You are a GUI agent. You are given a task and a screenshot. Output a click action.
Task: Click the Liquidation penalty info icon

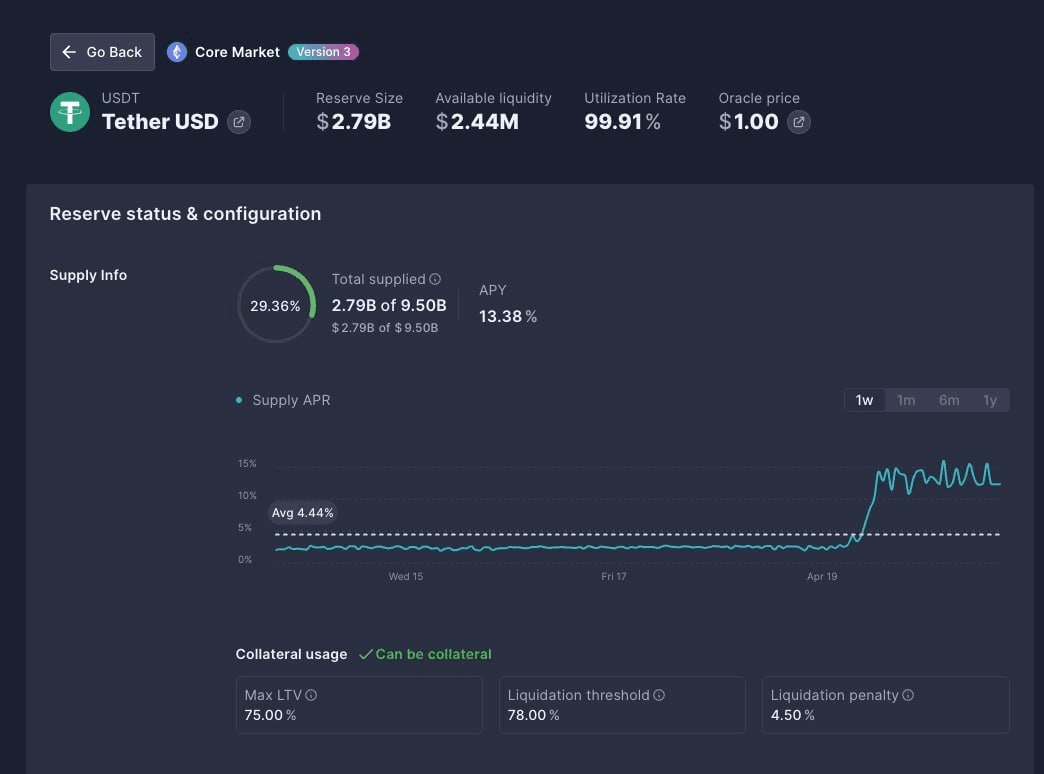pos(908,695)
